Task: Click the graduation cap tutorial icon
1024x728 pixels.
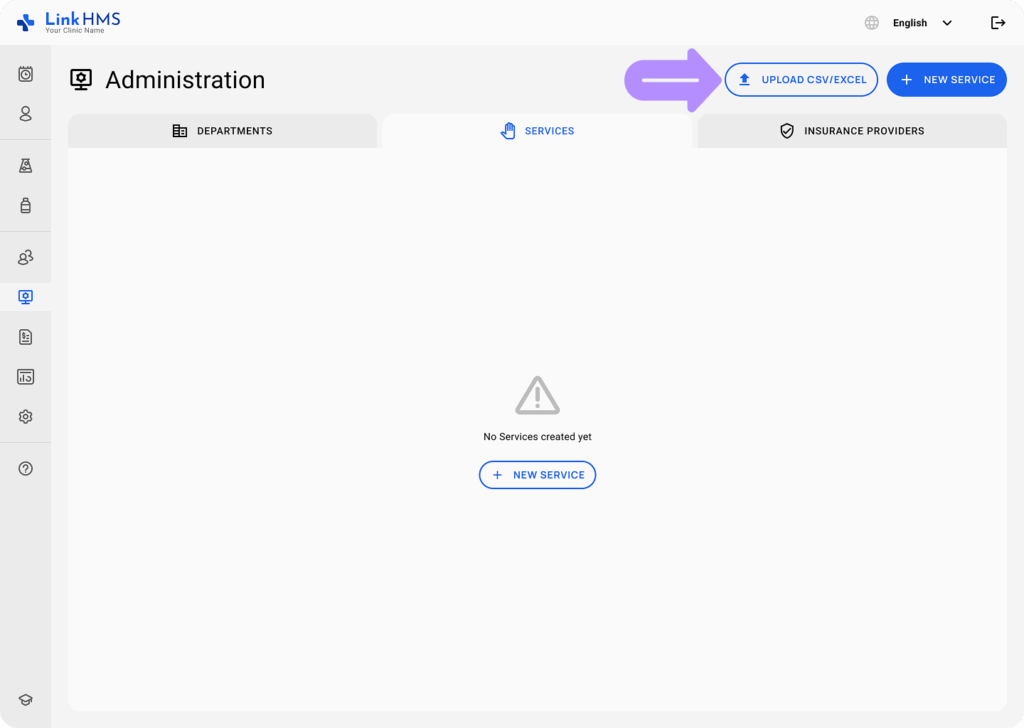Action: (25, 700)
